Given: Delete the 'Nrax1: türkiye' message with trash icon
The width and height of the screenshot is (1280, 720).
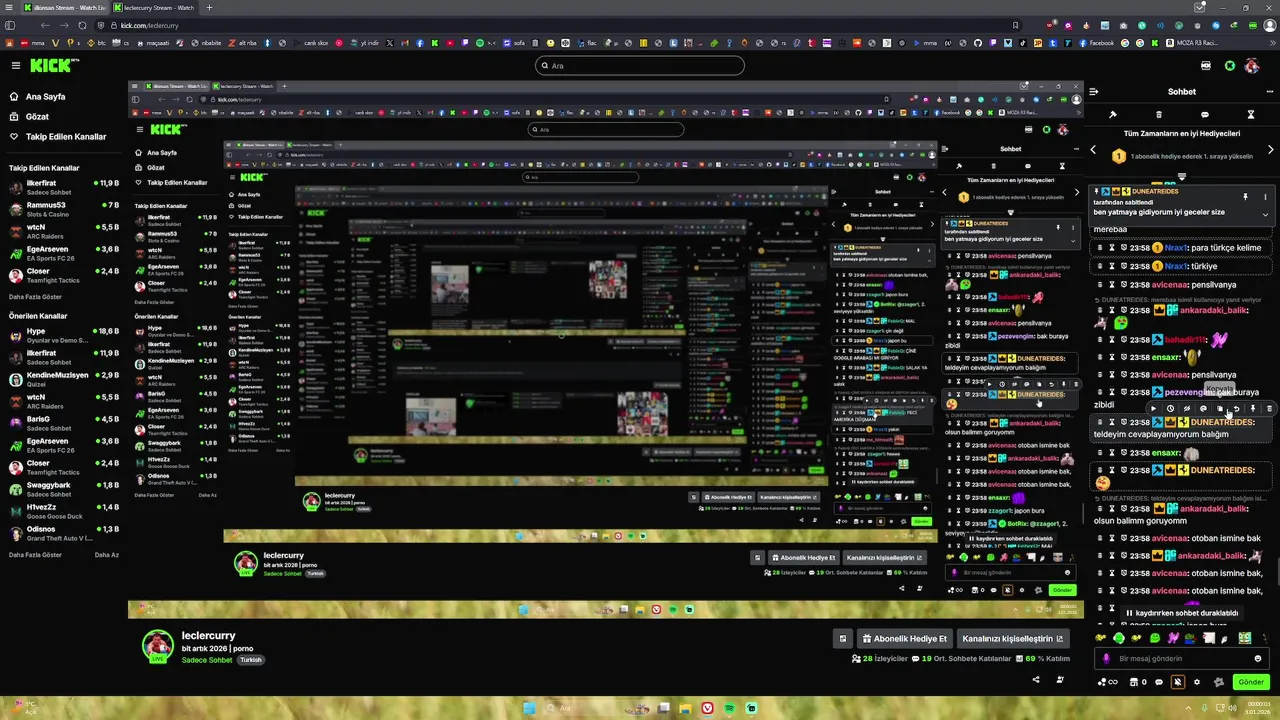Looking at the screenshot, I should tap(1100, 266).
